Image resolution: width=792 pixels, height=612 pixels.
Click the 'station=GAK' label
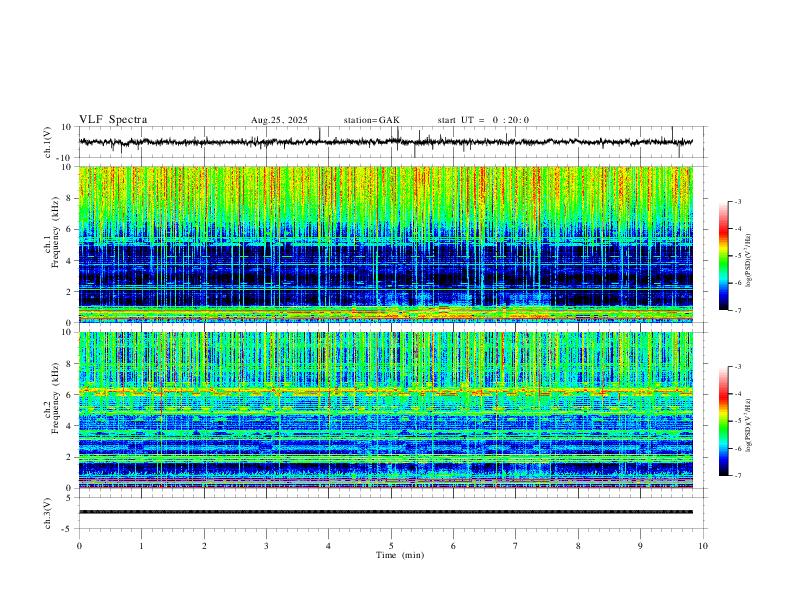(x=371, y=120)
